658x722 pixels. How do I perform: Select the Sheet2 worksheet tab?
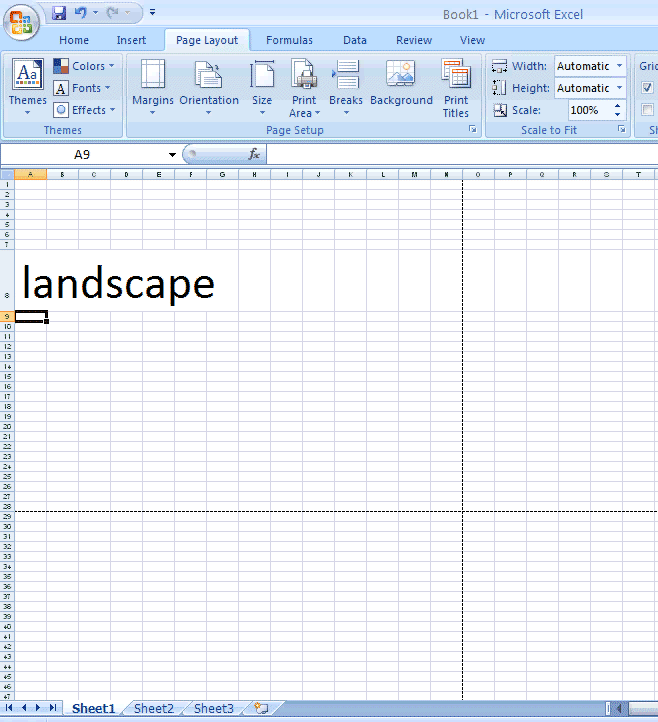[154, 708]
